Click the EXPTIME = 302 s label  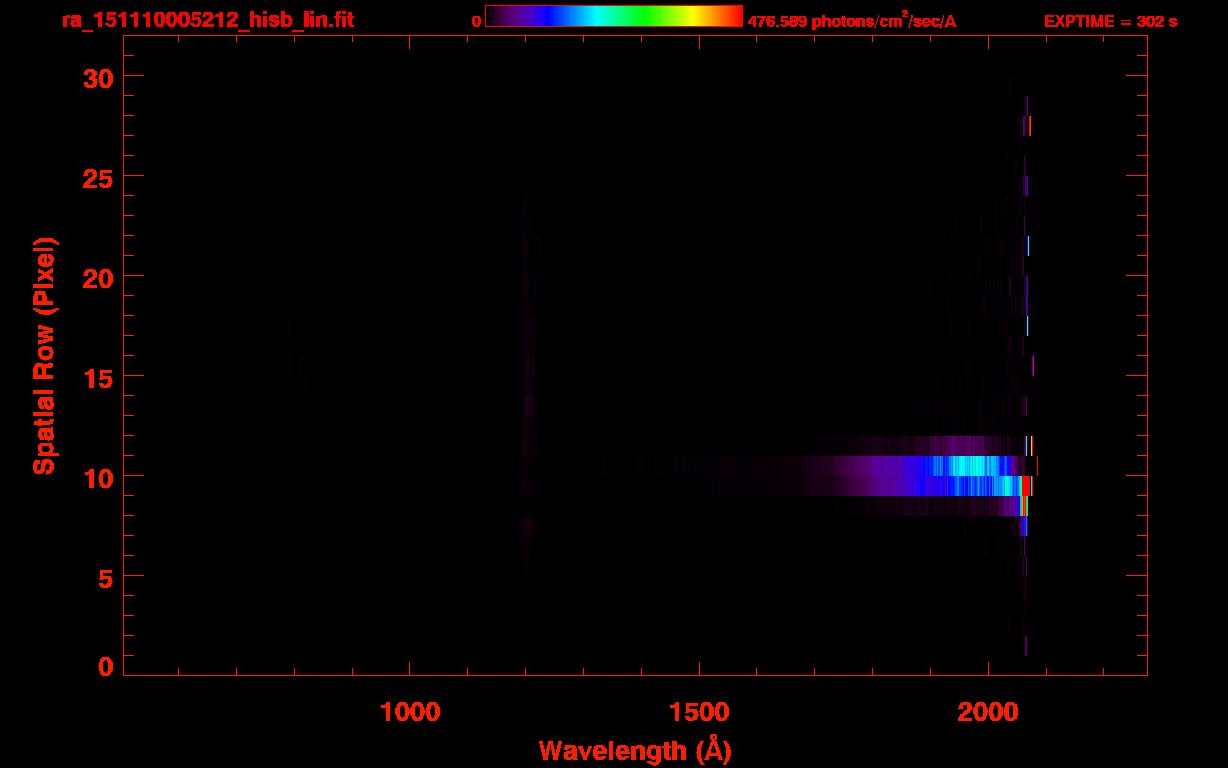click(1110, 21)
